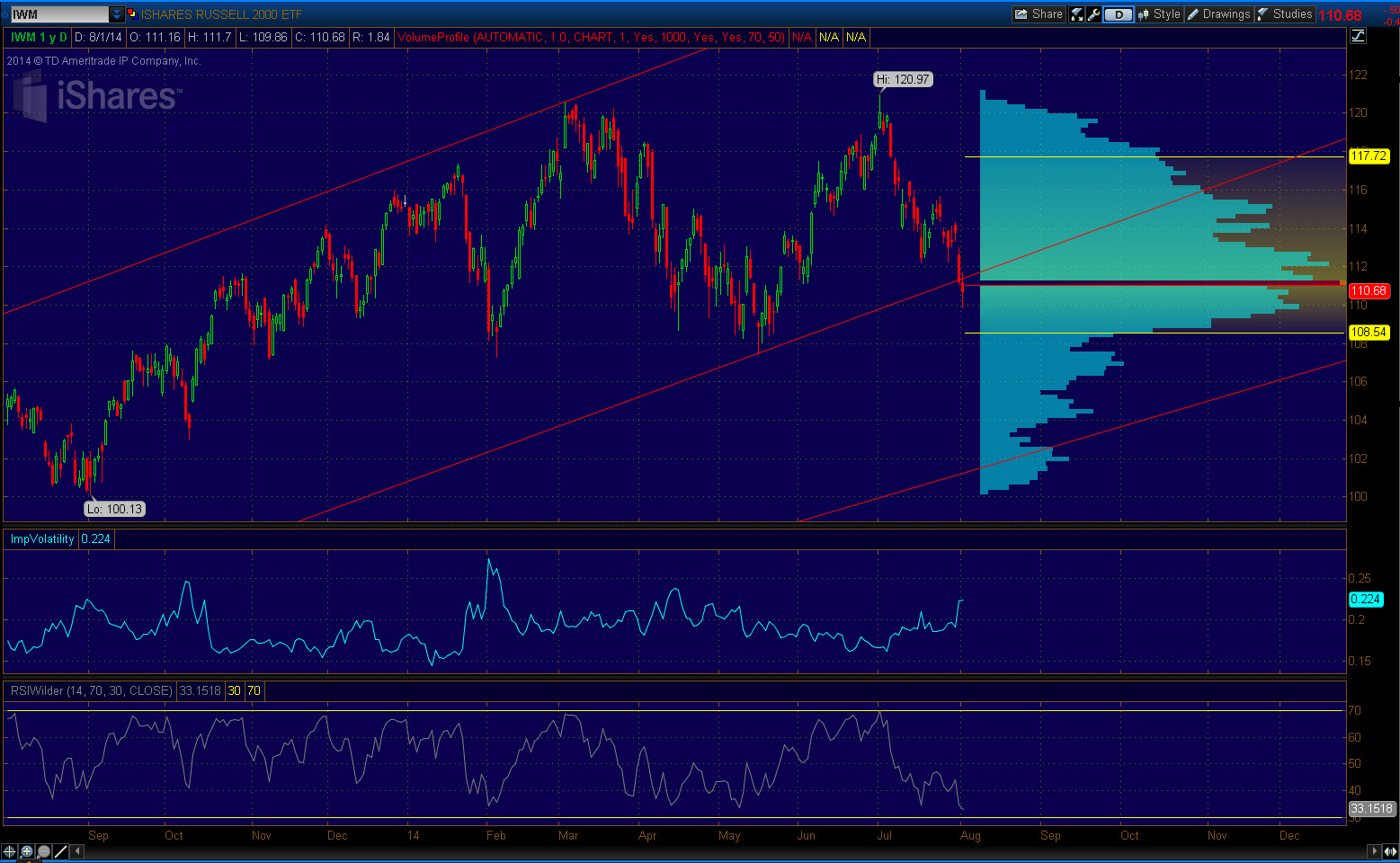Click the Aug label on time axis
Image resolution: width=1400 pixels, height=863 pixels.
click(x=970, y=835)
